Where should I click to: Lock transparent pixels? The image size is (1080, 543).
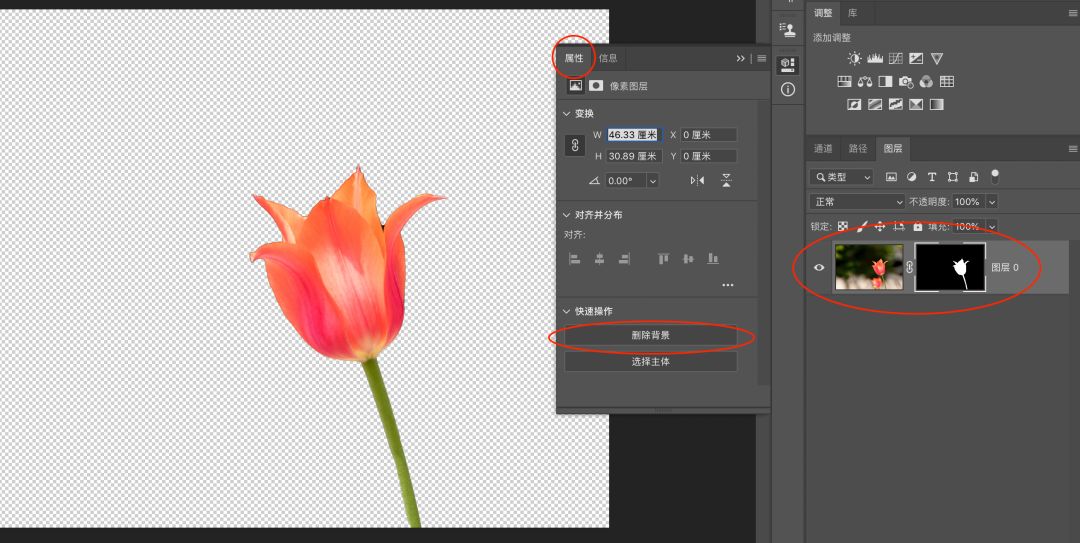pyautogui.click(x=843, y=226)
